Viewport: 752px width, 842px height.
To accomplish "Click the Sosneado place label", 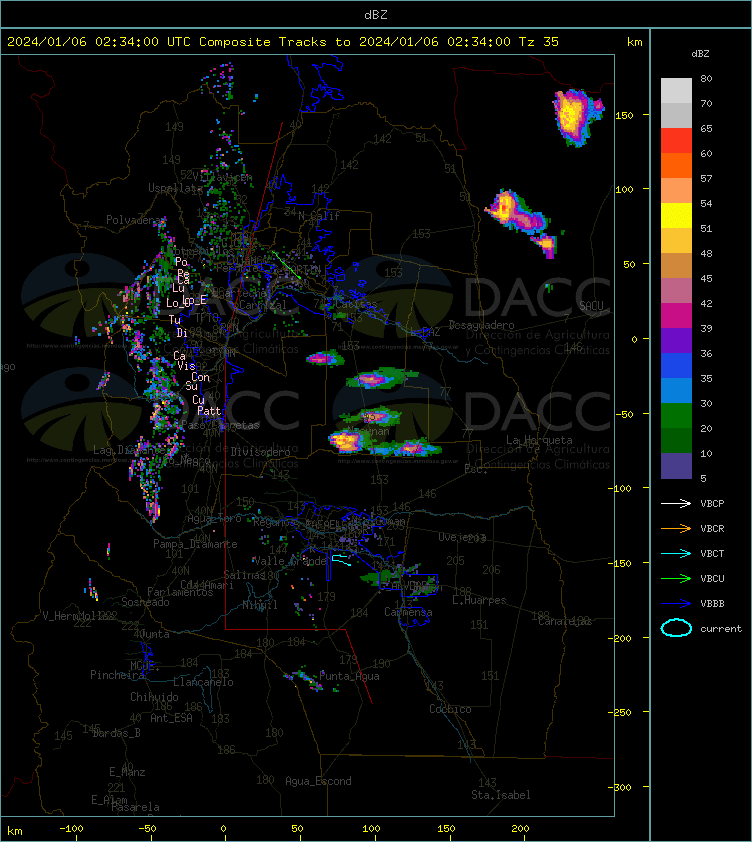I will [x=145, y=602].
